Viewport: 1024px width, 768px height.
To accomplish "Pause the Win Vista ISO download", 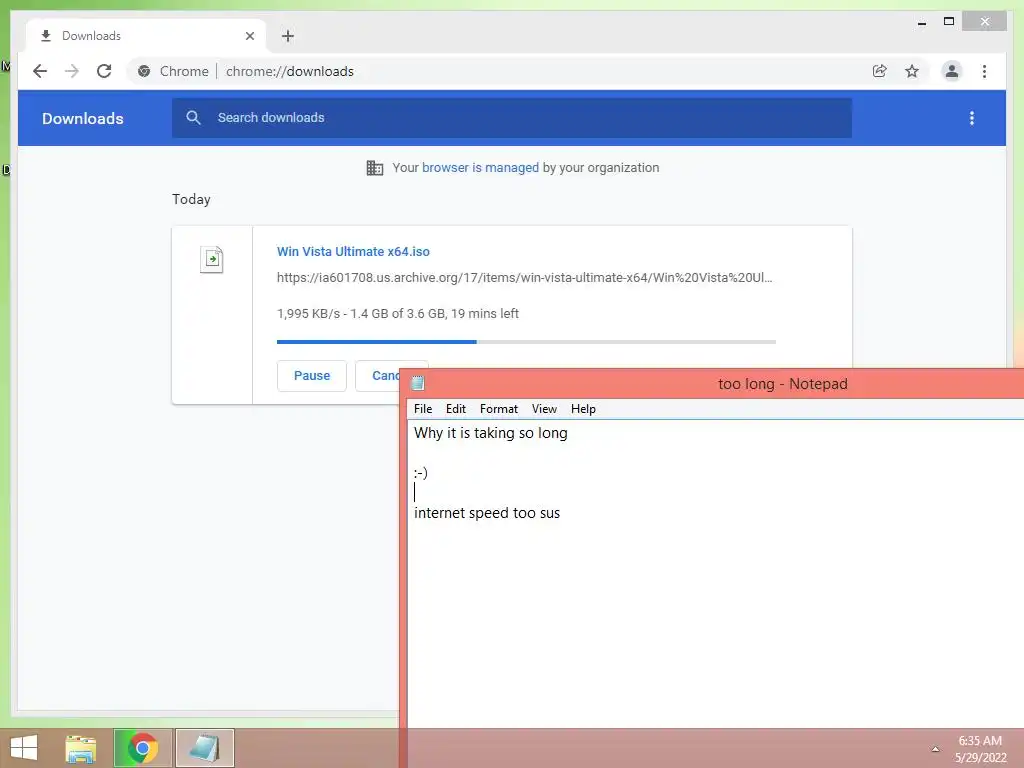I will pos(312,376).
